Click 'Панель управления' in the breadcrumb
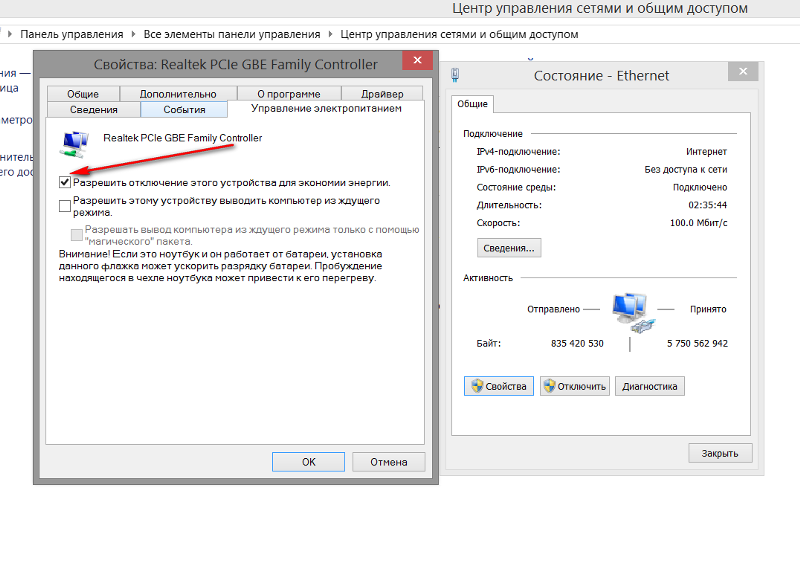Screen dimensions: 800x562 point(72,34)
